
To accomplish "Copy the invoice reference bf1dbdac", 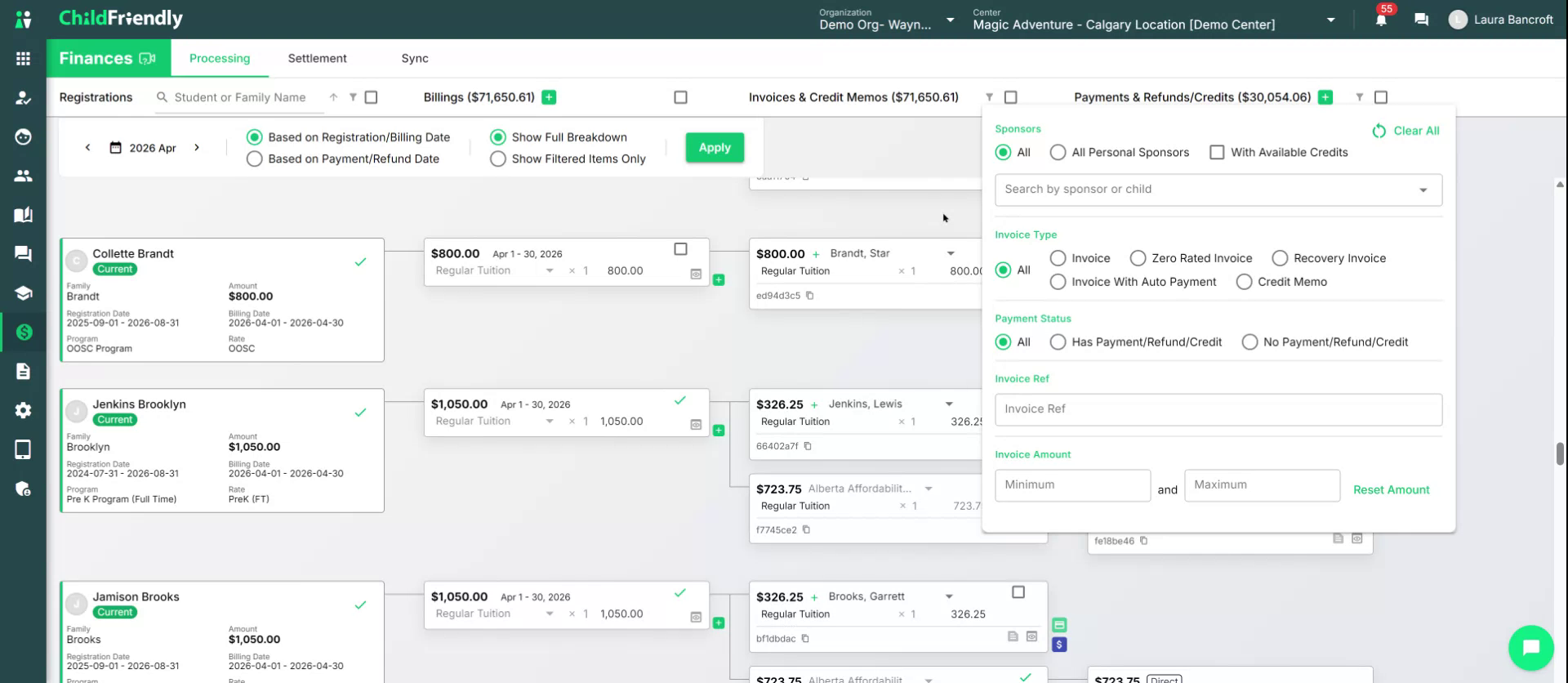I will tap(805, 639).
